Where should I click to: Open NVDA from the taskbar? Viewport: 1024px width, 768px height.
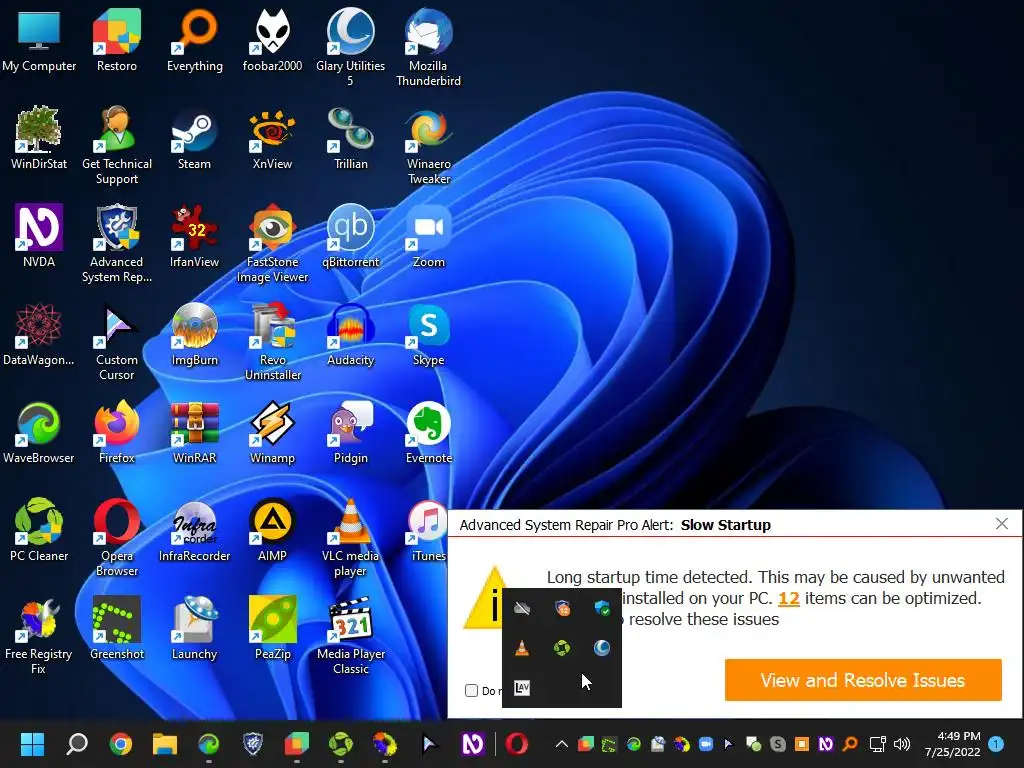coord(473,744)
